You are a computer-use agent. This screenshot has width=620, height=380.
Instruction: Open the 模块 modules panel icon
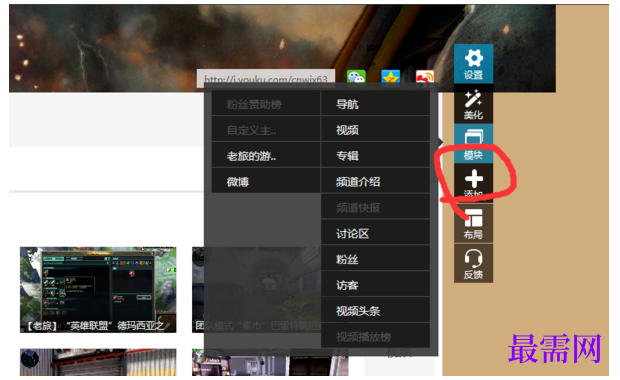(473, 144)
